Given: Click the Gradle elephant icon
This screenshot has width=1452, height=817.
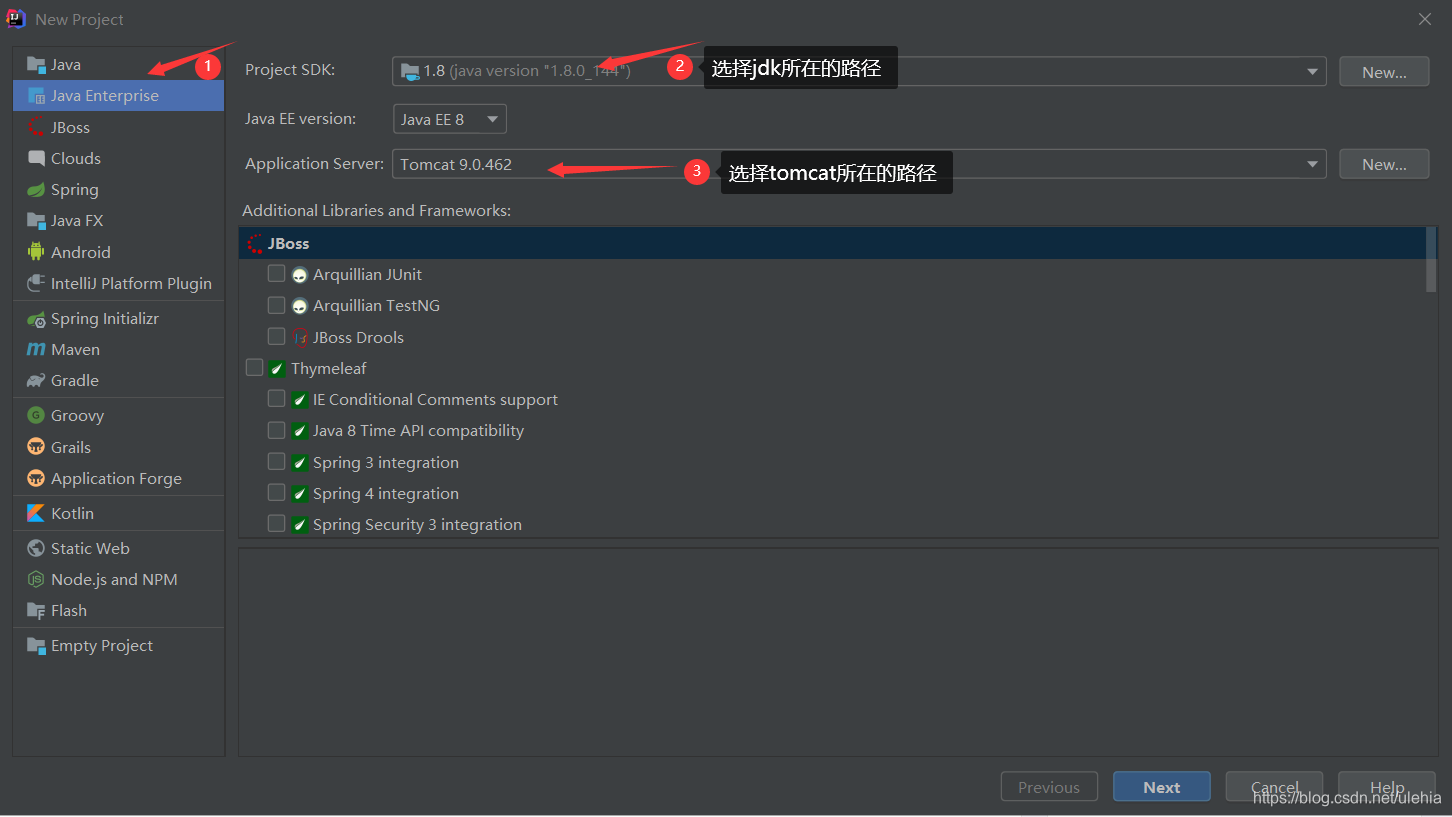Looking at the screenshot, I should click(36, 381).
